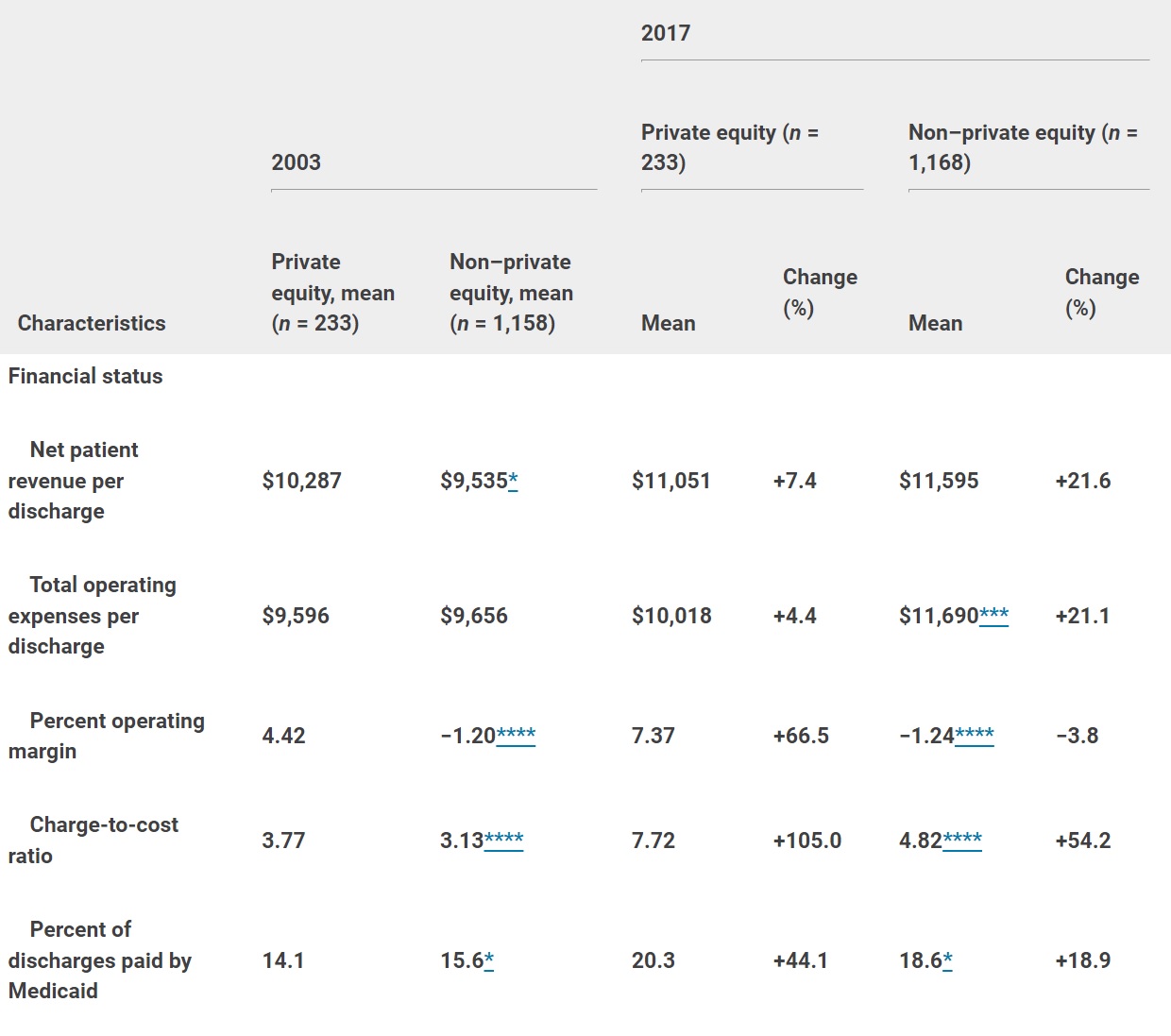Click the Percent operating margin row label
This screenshot has width=1171, height=1036.
pyautogui.click(x=106, y=736)
